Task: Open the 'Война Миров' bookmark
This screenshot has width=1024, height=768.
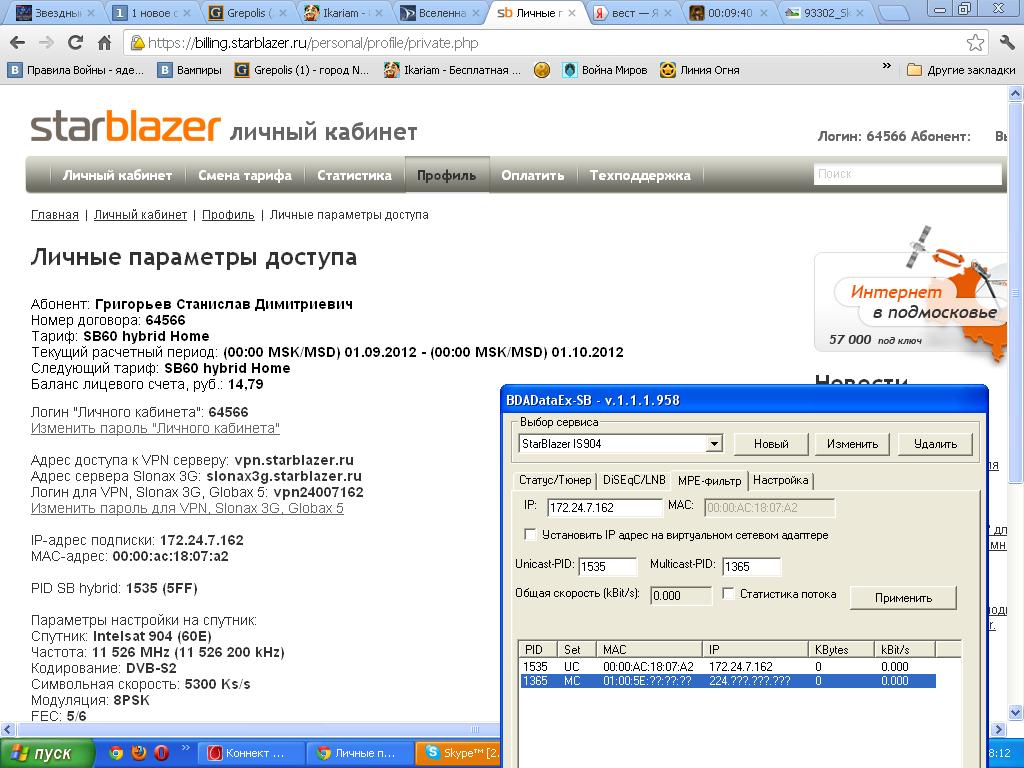Action: click(605, 70)
